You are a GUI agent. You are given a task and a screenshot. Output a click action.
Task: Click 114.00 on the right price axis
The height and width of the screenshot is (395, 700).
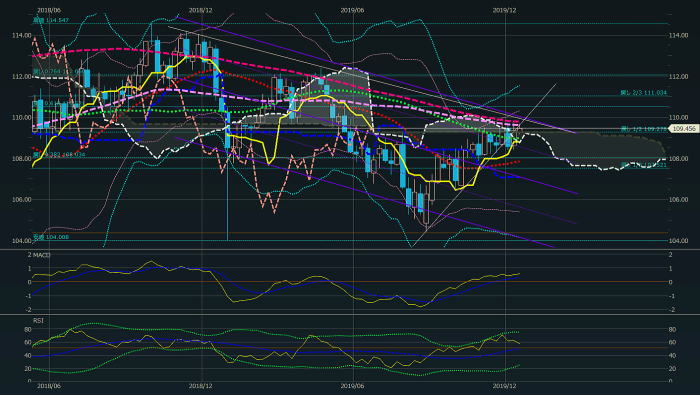pos(678,35)
